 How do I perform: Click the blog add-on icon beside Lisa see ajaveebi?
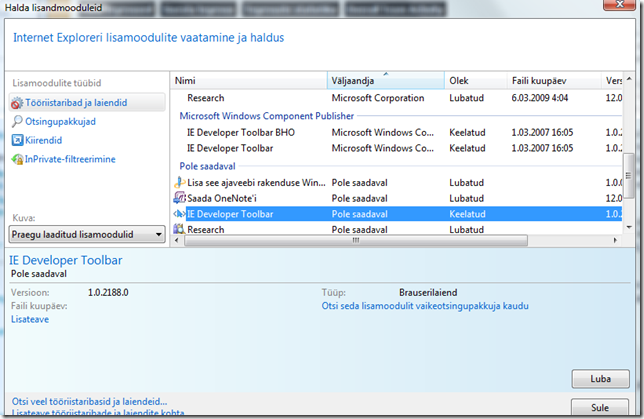click(179, 182)
